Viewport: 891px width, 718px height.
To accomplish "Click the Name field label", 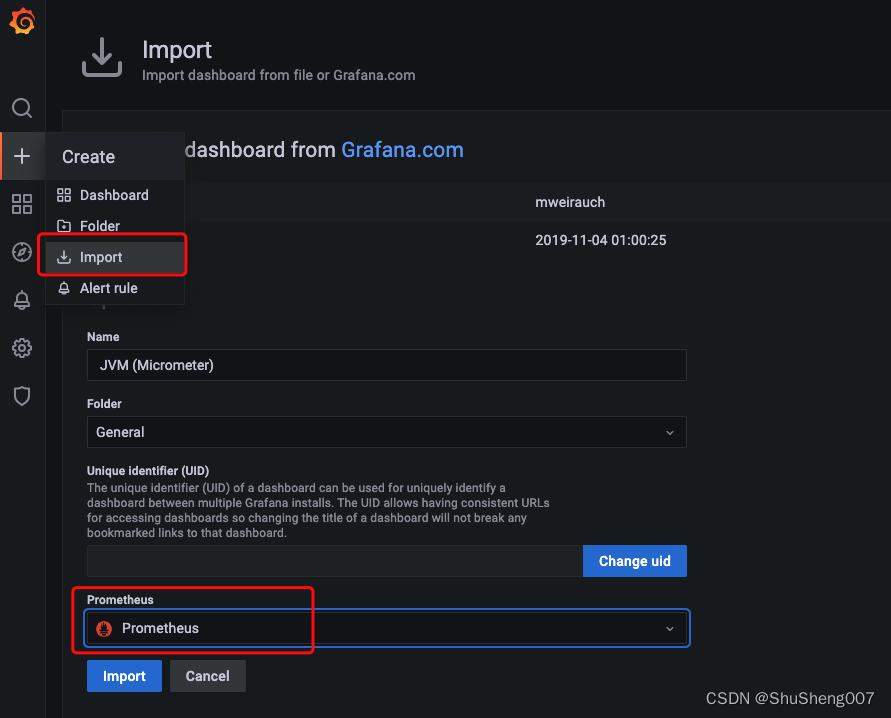I will click(x=103, y=337).
